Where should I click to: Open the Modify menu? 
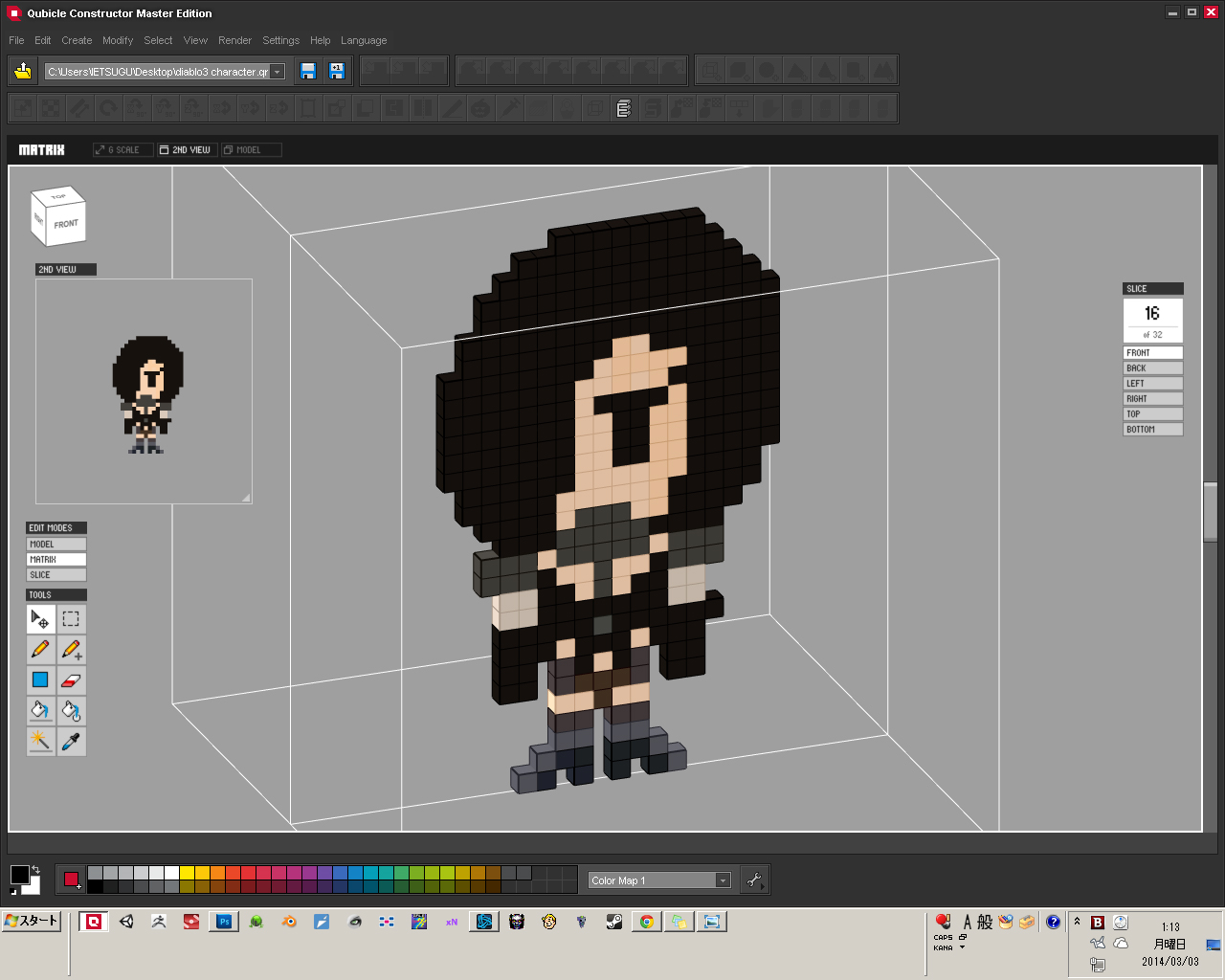(x=118, y=40)
